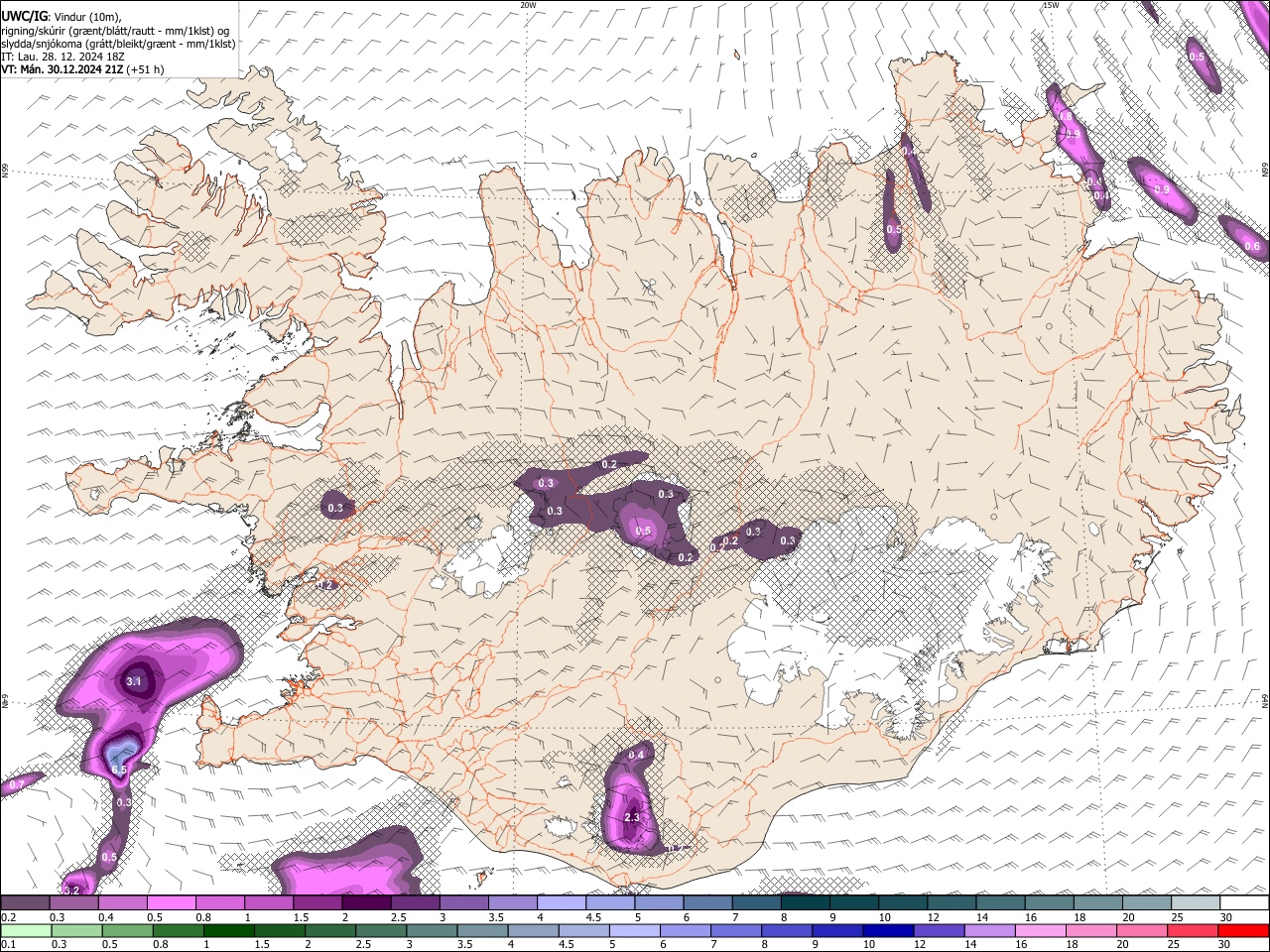Click the 20W longitude label

[x=528, y=5]
